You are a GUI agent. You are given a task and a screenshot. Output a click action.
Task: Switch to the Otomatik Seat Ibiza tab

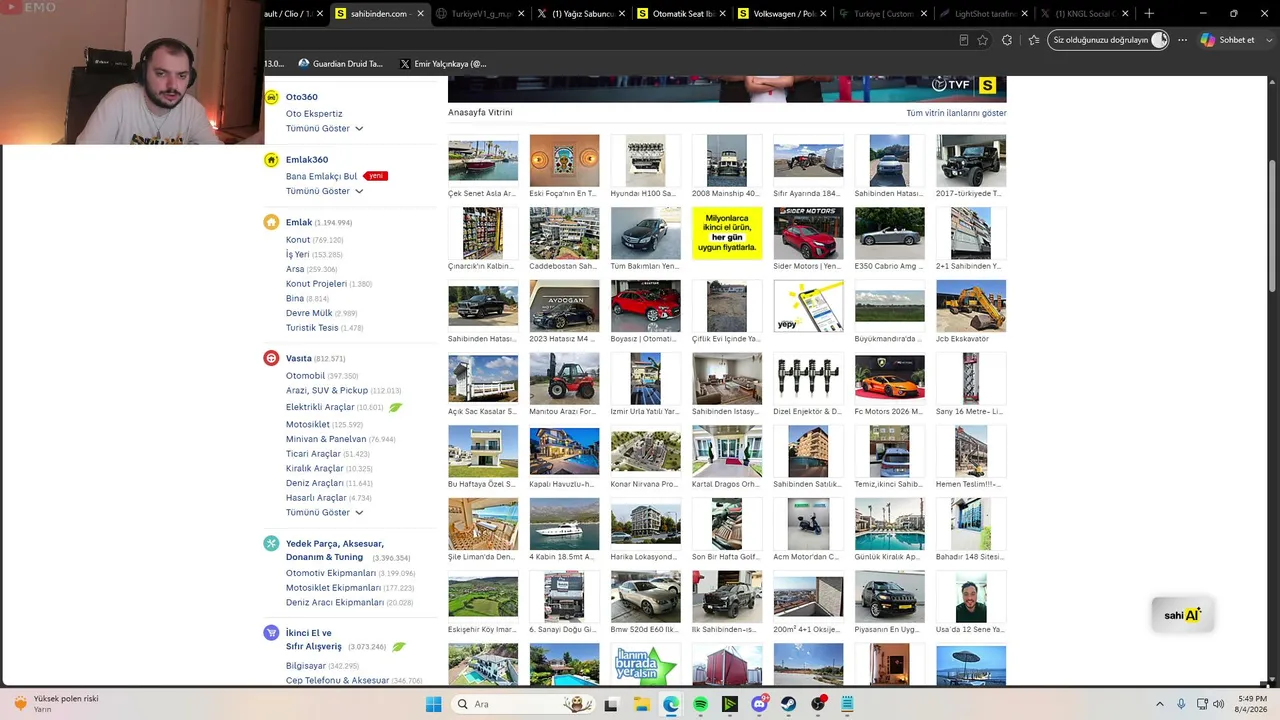(682, 14)
